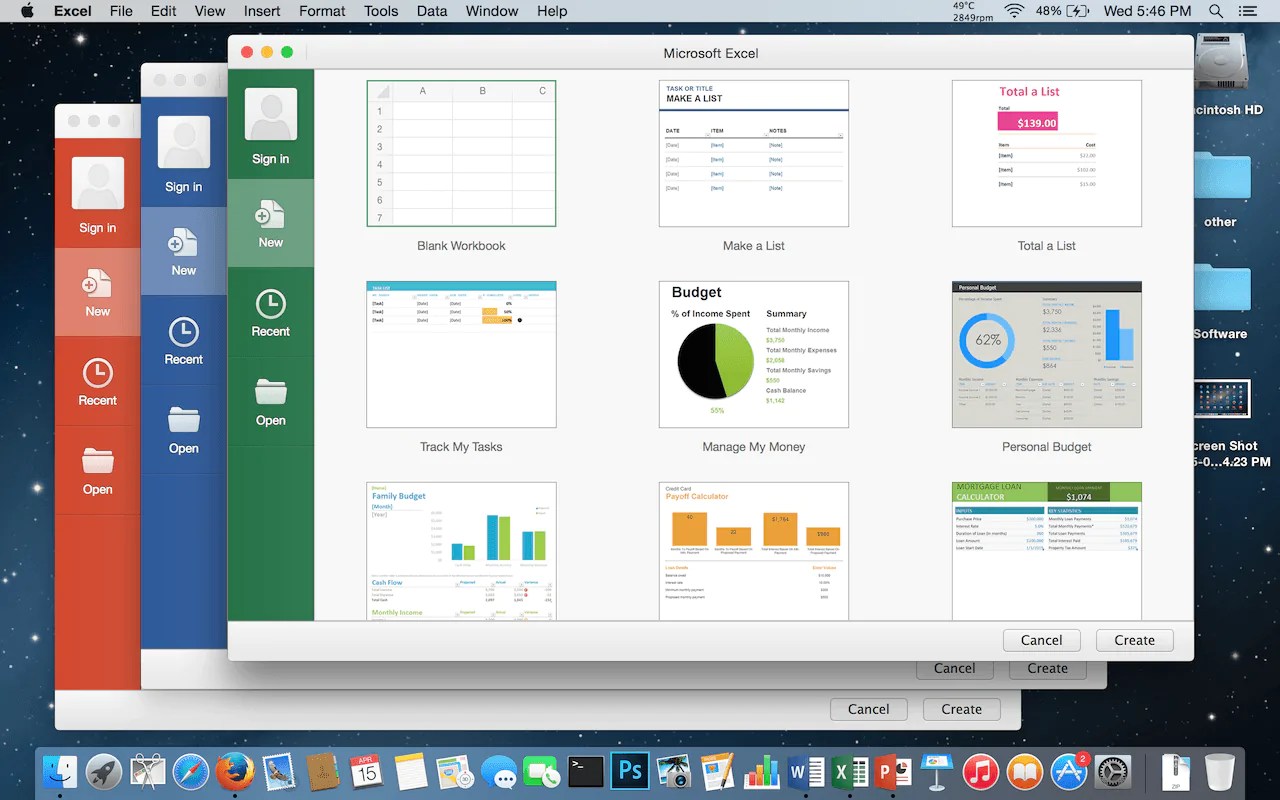This screenshot has width=1280, height=800.
Task: Click Cancel in the PowerPoint window
Action: [x=869, y=709]
